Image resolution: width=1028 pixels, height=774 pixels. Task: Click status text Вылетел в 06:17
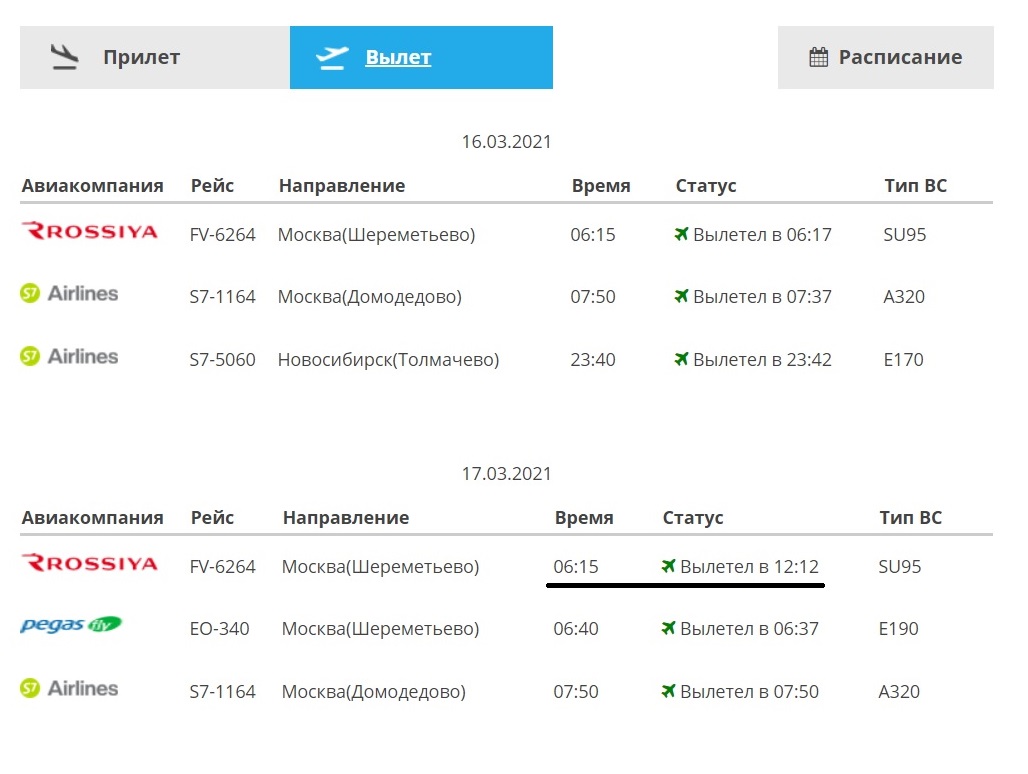tap(762, 235)
